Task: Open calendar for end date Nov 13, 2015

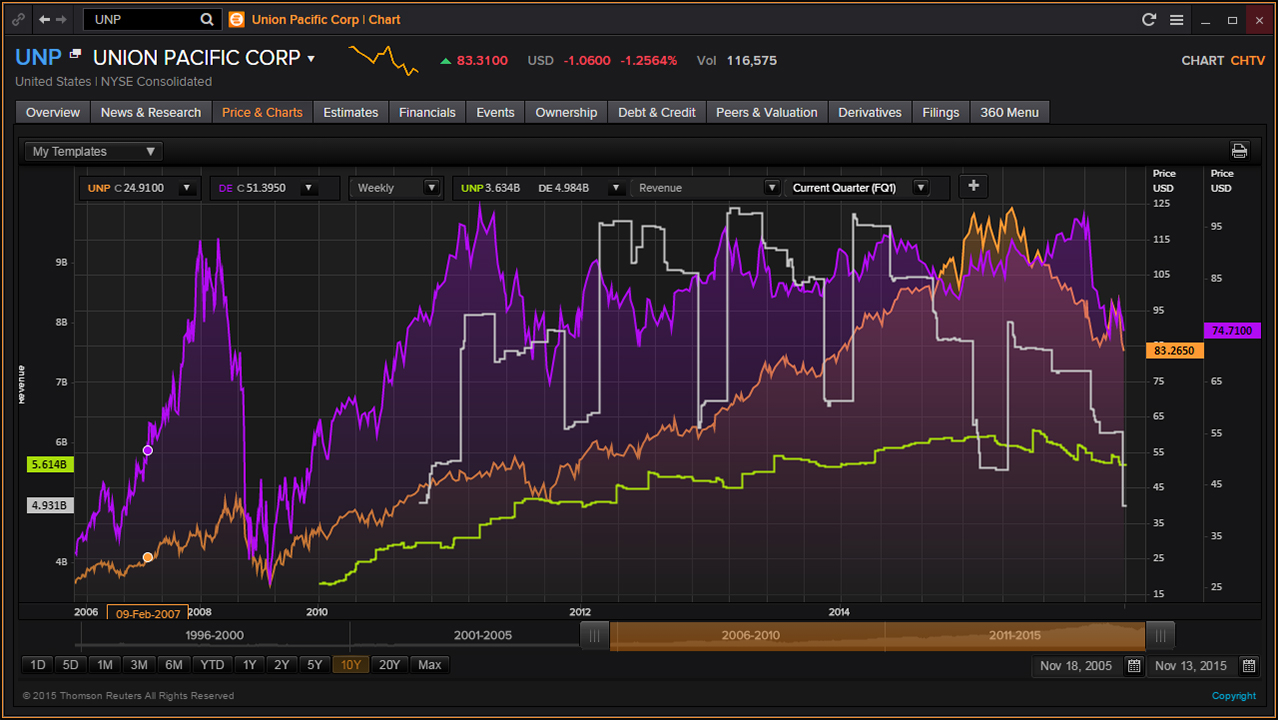Action: coord(1249,666)
